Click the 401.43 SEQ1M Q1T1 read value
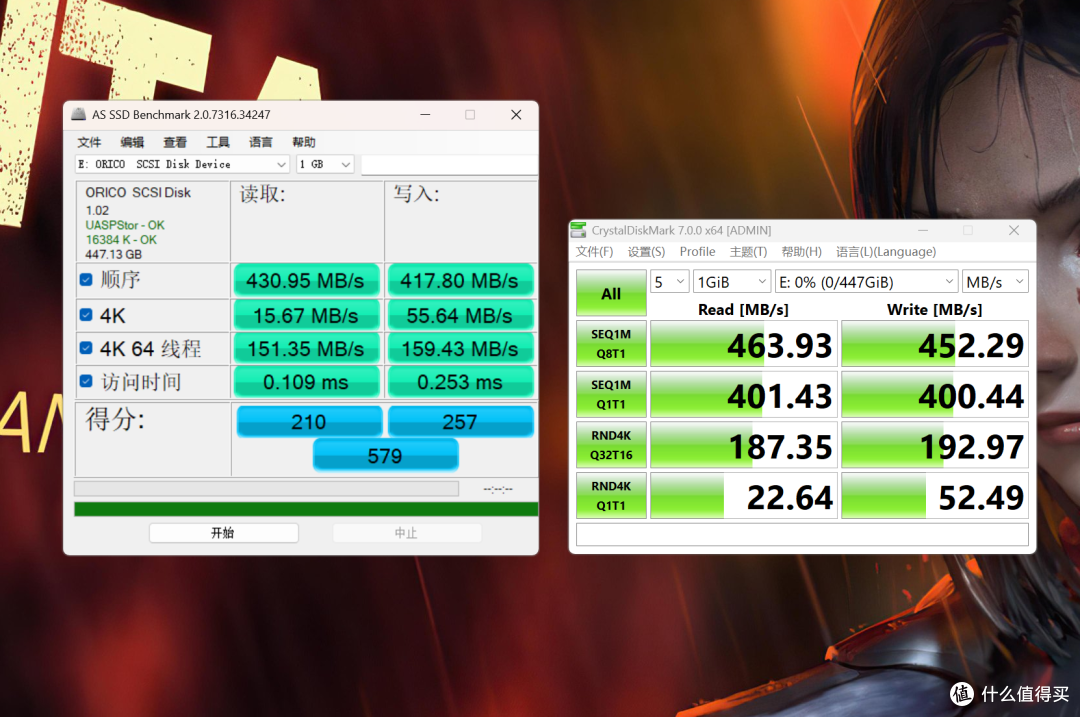The width and height of the screenshot is (1080, 717). (x=744, y=395)
